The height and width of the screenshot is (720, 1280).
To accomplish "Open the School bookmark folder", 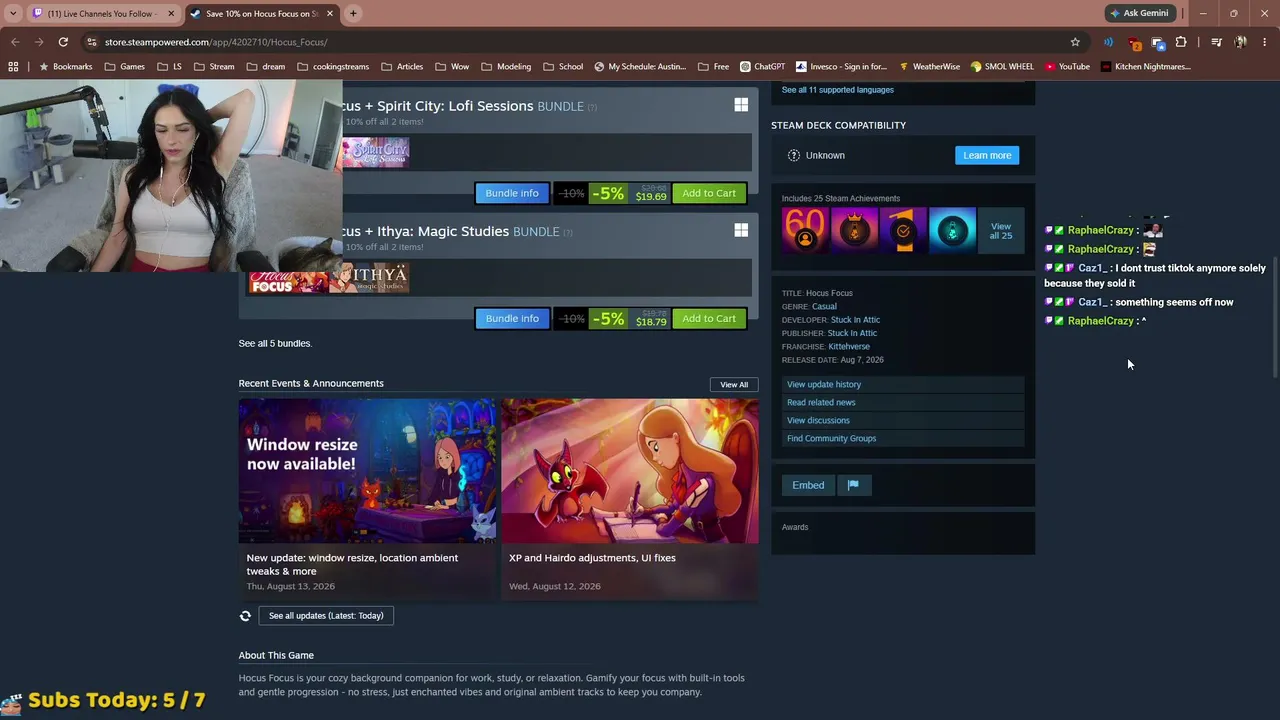I will [x=563, y=67].
